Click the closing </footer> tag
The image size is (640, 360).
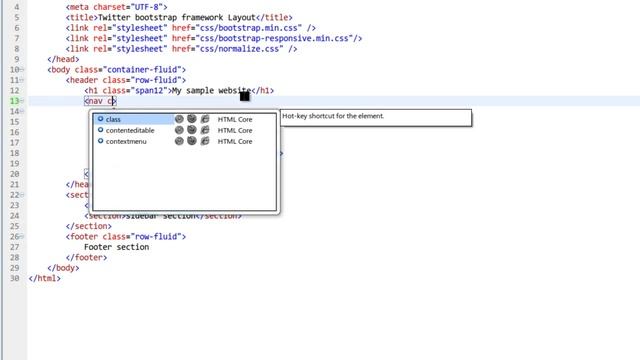(87, 258)
